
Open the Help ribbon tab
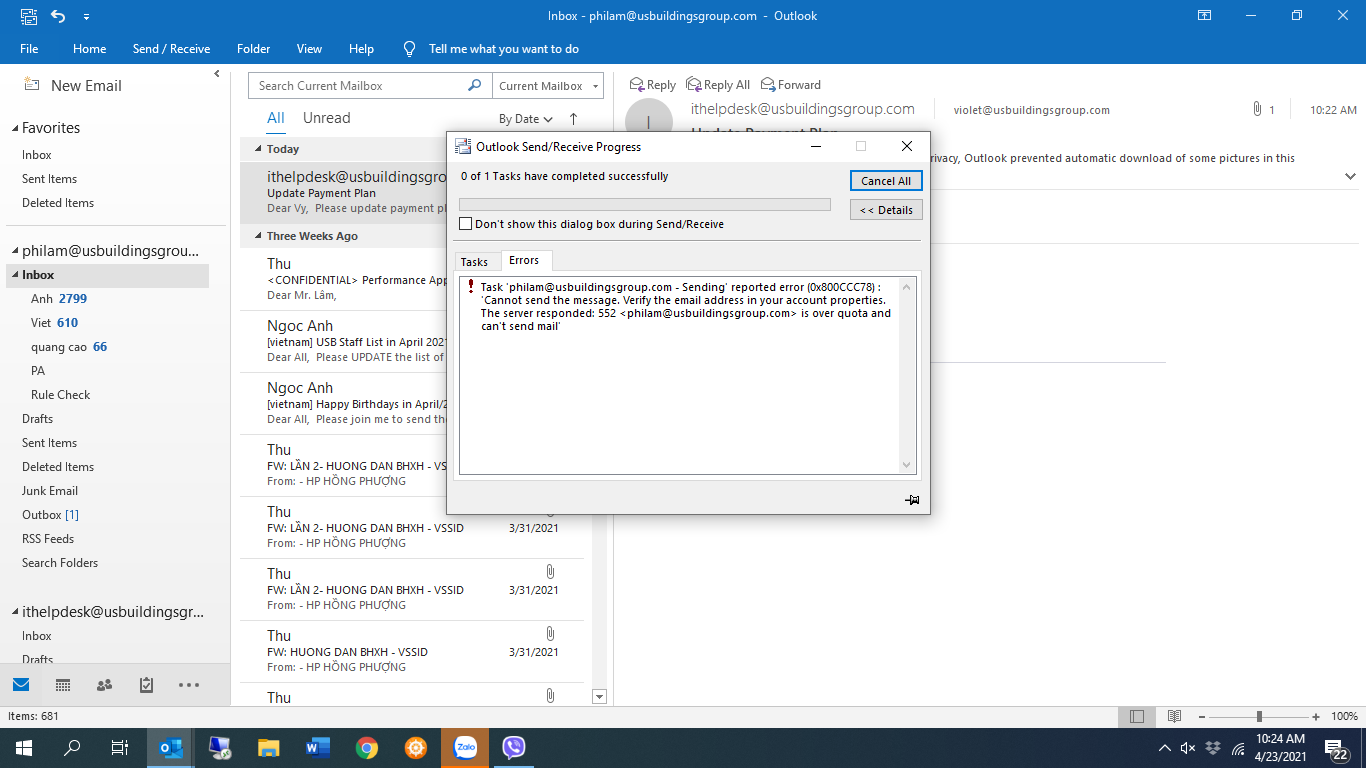tap(361, 49)
